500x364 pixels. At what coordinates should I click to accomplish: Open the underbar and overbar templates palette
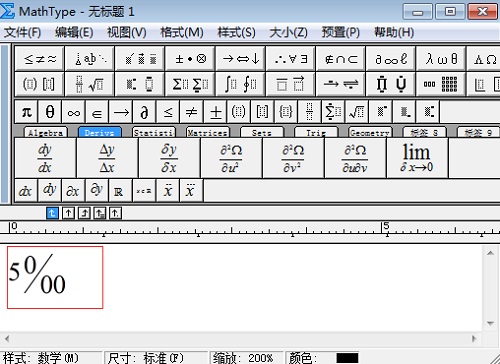tap(291, 84)
